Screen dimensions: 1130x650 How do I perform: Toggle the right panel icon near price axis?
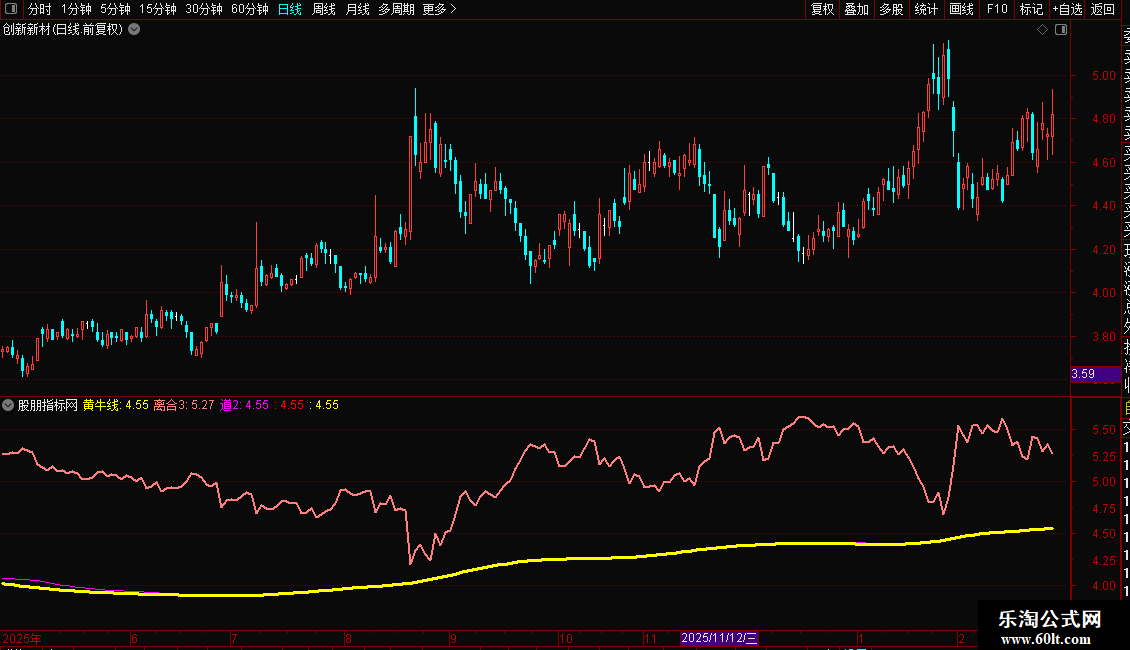pos(1061,30)
